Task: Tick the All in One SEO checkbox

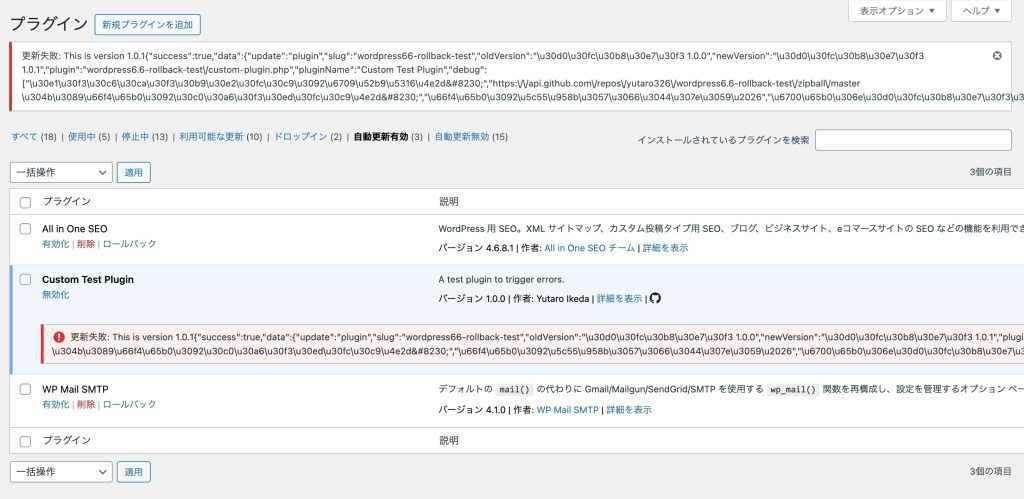Action: tap(25, 229)
